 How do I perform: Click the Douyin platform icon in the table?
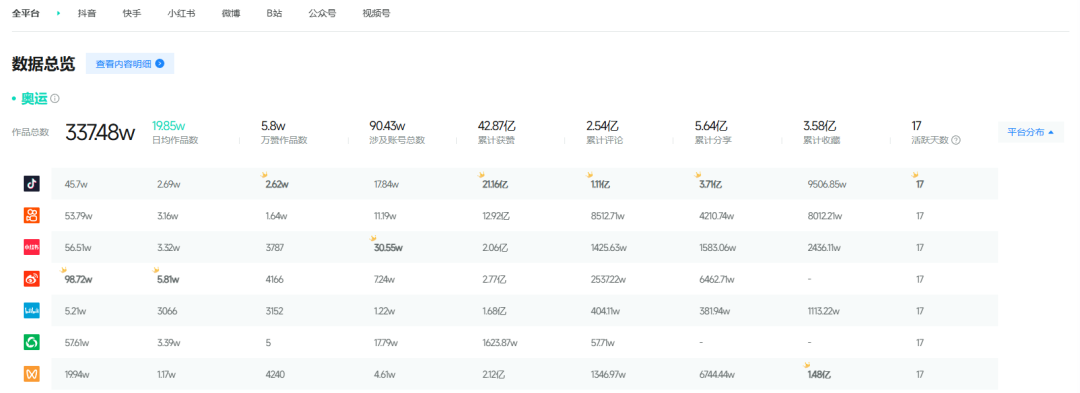point(32,184)
